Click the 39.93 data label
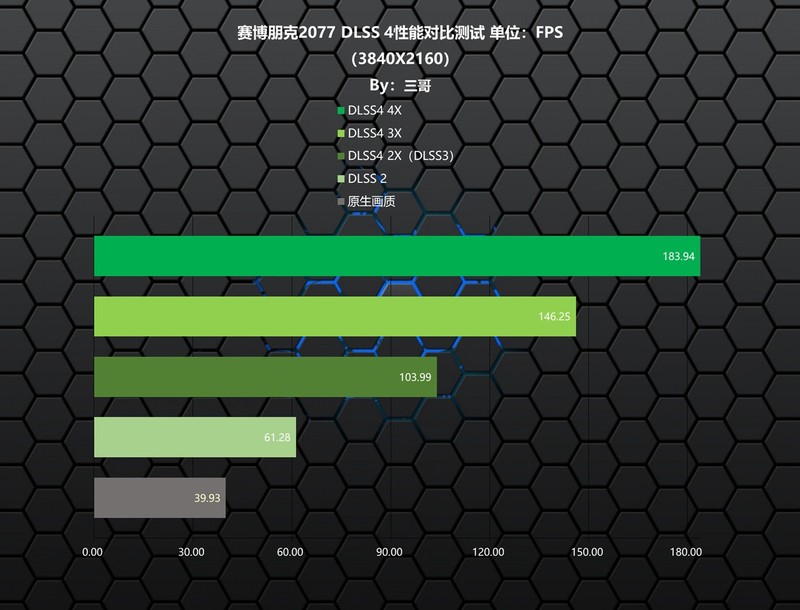 (207, 498)
